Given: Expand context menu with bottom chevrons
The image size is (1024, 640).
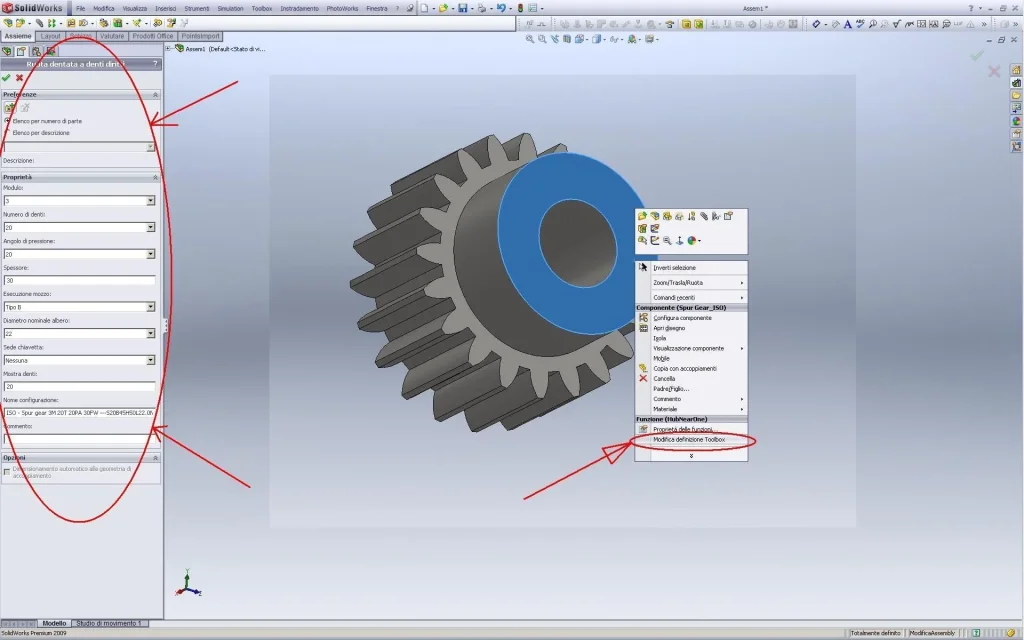Looking at the screenshot, I should tap(691, 456).
